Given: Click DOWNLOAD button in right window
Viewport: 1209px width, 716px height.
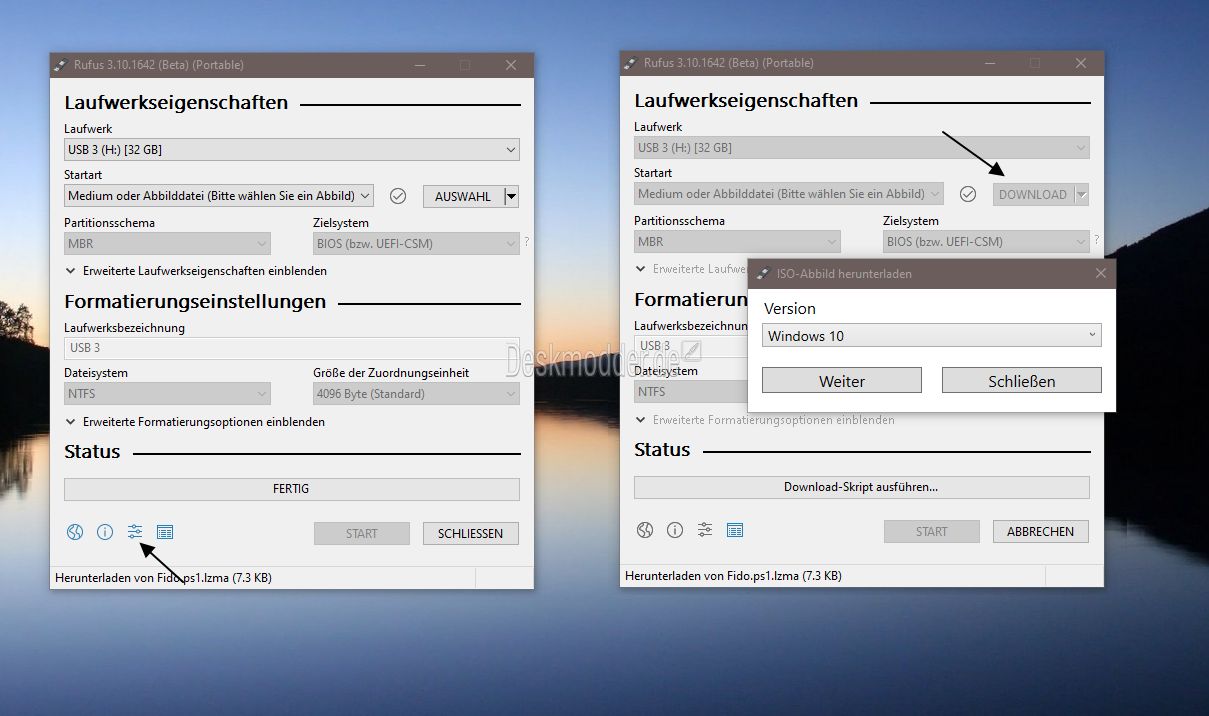Looking at the screenshot, I should (1033, 194).
